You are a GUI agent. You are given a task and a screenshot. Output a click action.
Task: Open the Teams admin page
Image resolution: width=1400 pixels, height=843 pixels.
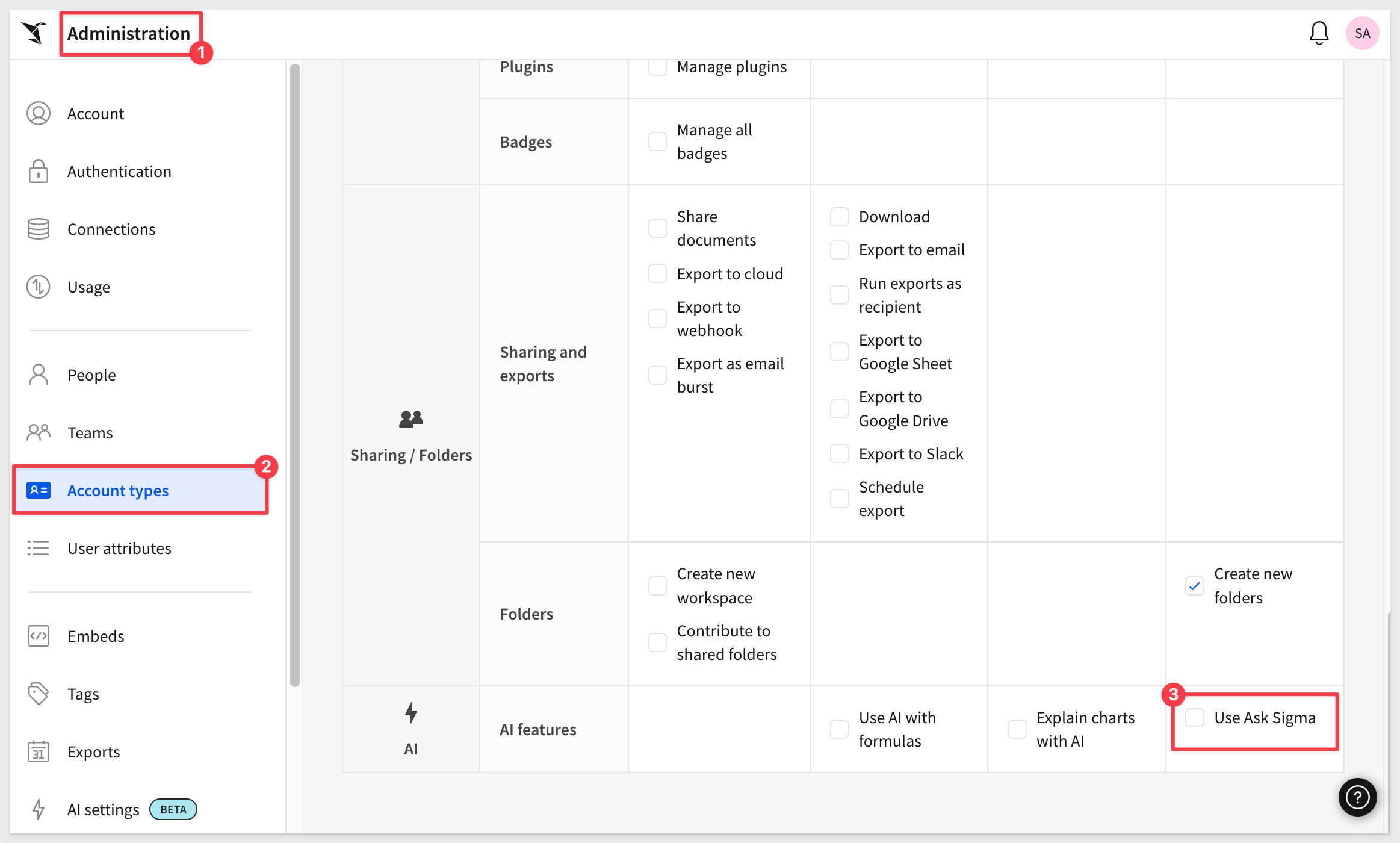point(90,432)
